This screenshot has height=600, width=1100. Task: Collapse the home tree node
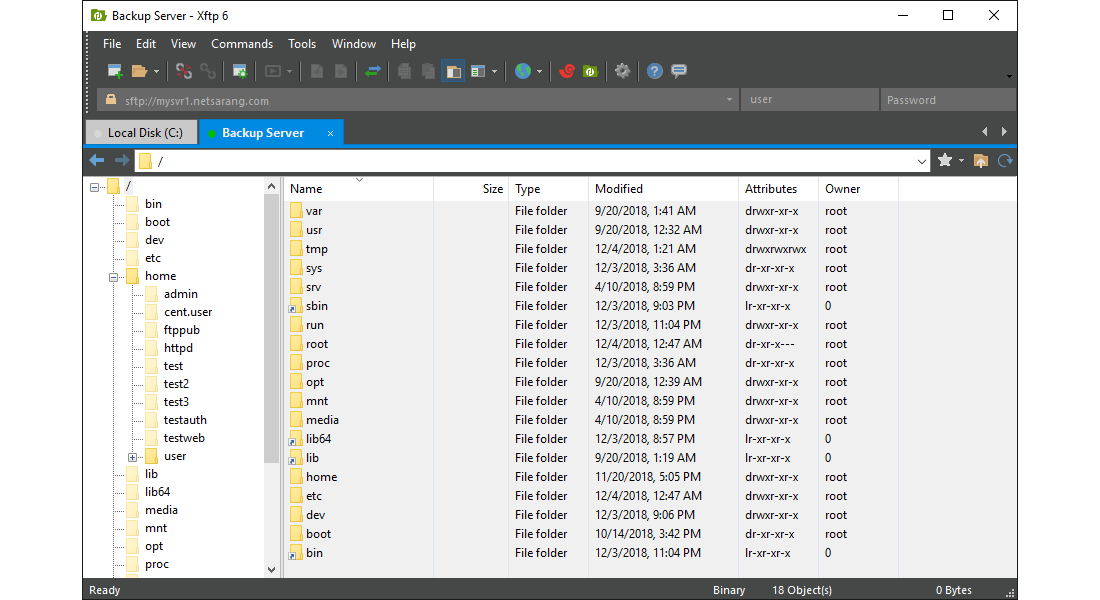(114, 275)
